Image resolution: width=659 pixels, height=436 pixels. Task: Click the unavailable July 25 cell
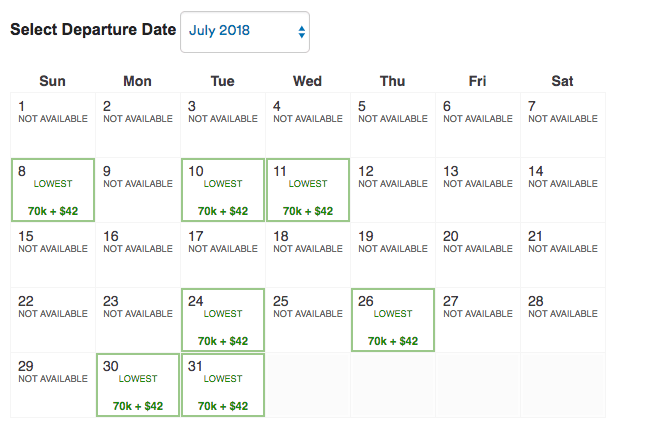click(308, 320)
